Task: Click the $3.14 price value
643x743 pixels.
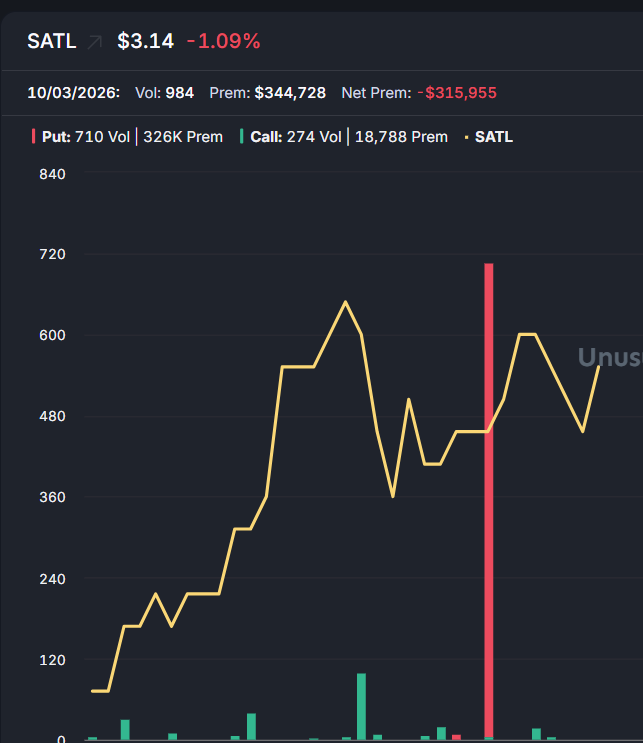Action: (x=145, y=41)
